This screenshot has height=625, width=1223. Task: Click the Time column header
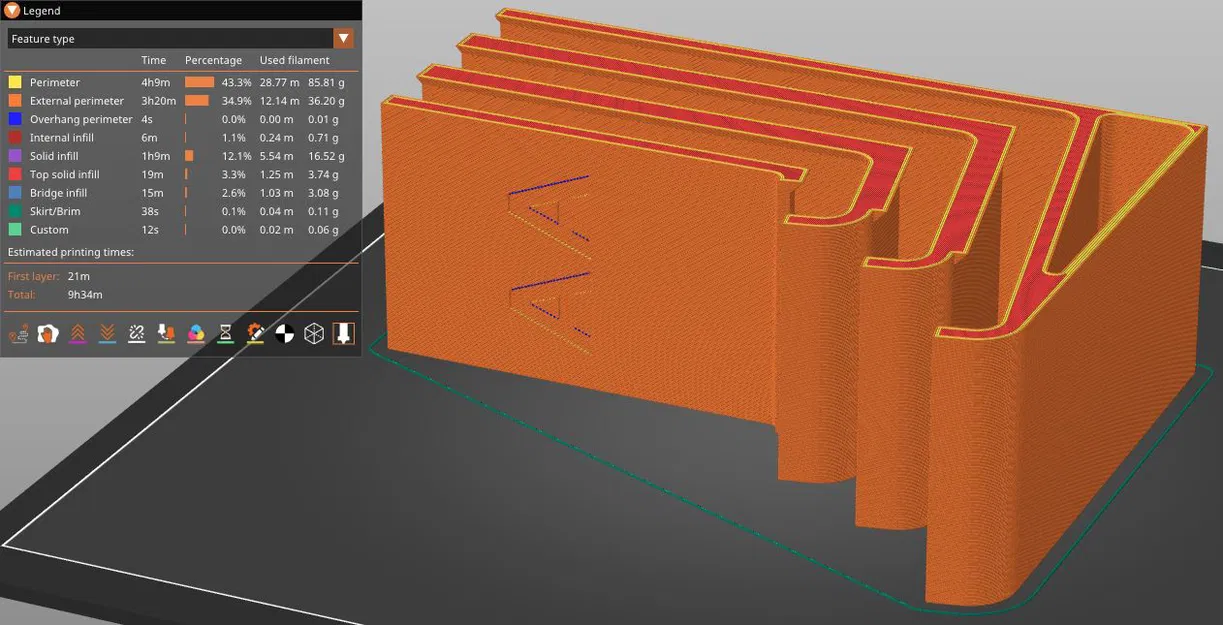pyautogui.click(x=154, y=61)
